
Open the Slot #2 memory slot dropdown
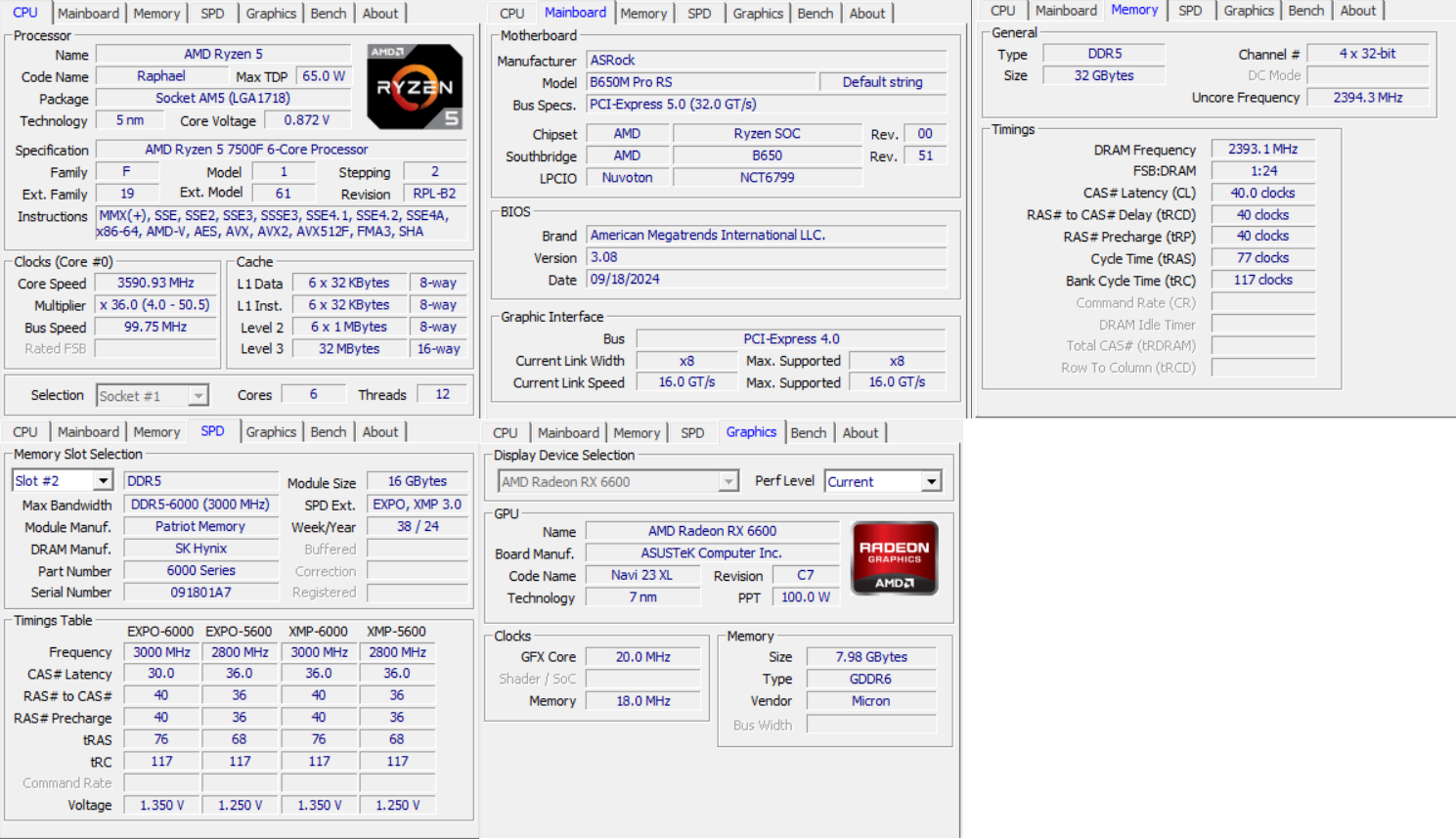(103, 481)
